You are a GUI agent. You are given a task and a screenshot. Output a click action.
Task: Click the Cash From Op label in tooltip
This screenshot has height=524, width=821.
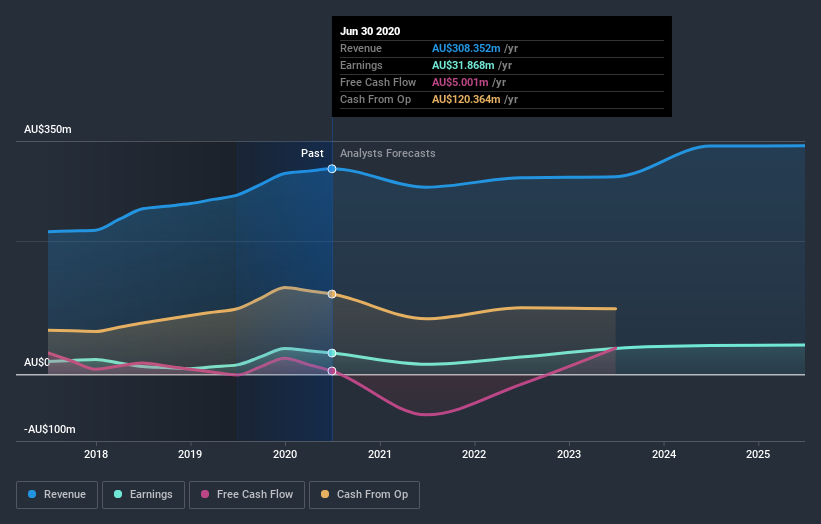coord(375,99)
